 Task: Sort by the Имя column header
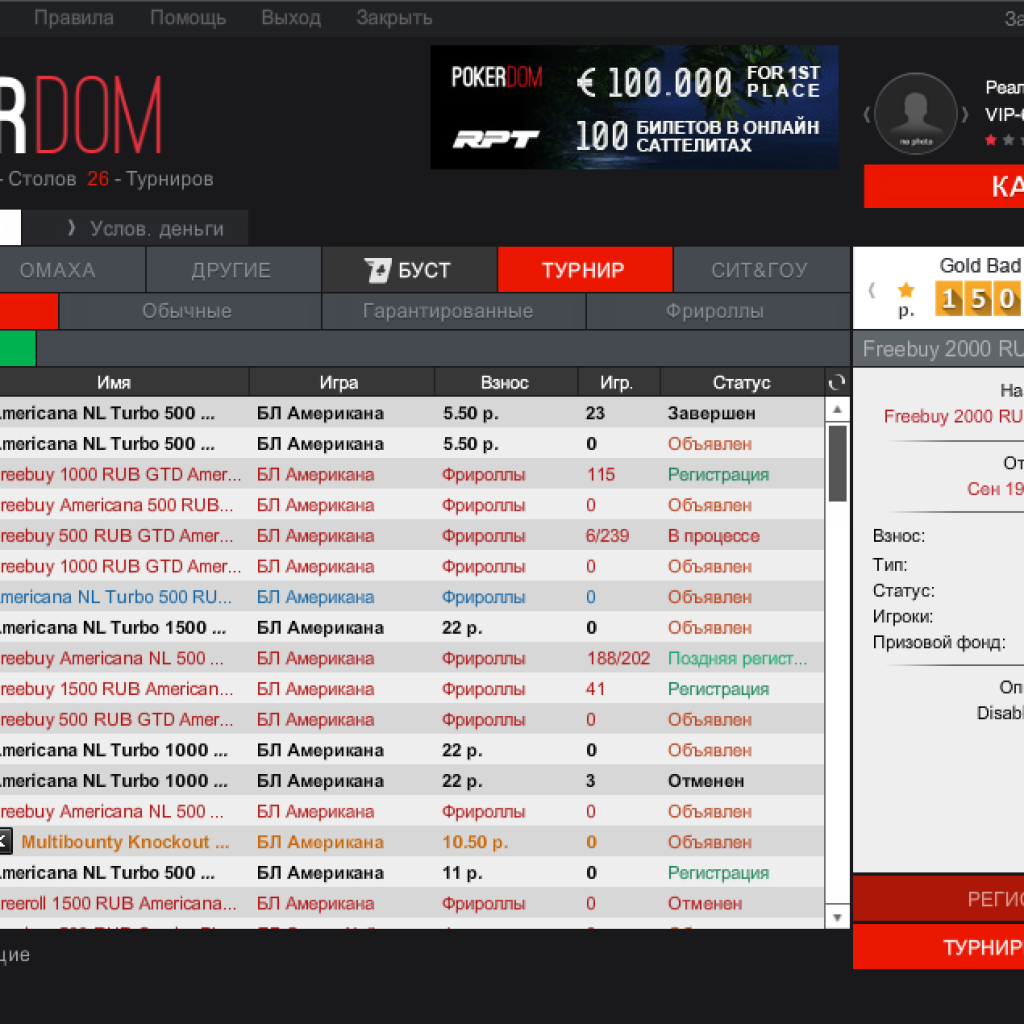(x=123, y=383)
